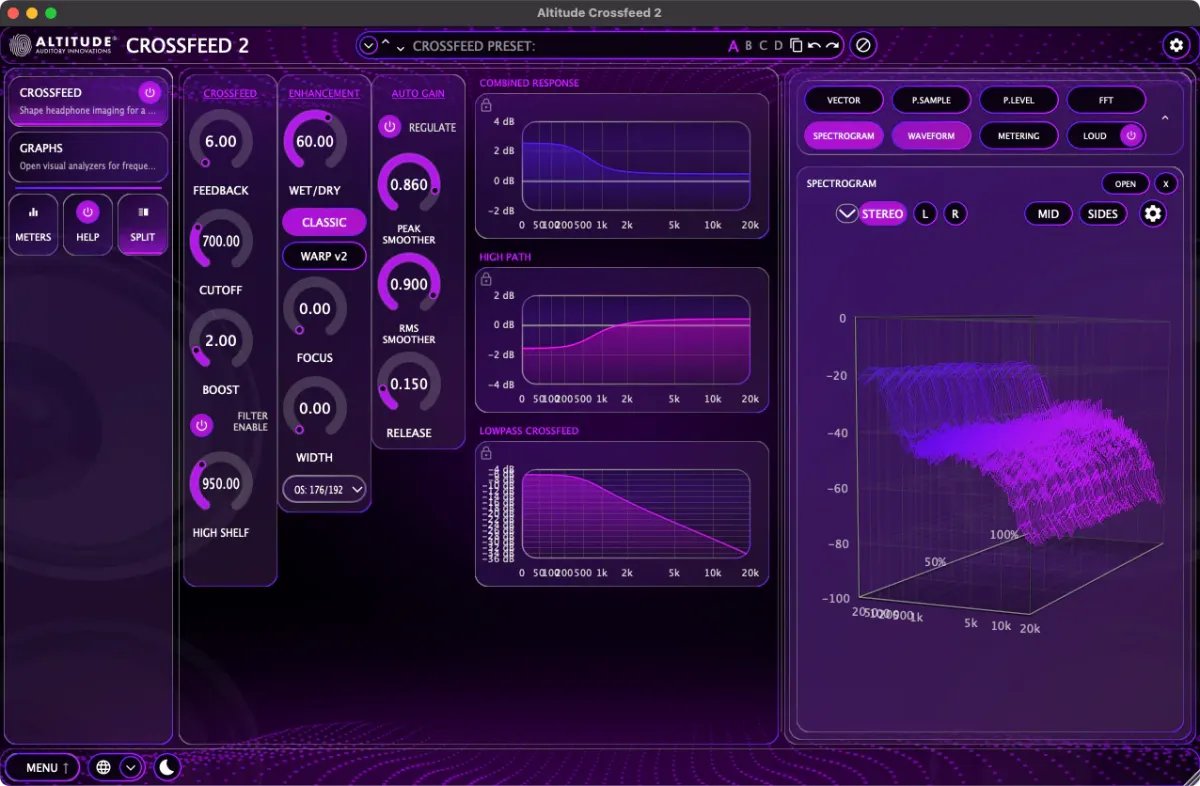The height and width of the screenshot is (786, 1200).
Task: Open spectrogram settings gear
Action: coord(1153,213)
